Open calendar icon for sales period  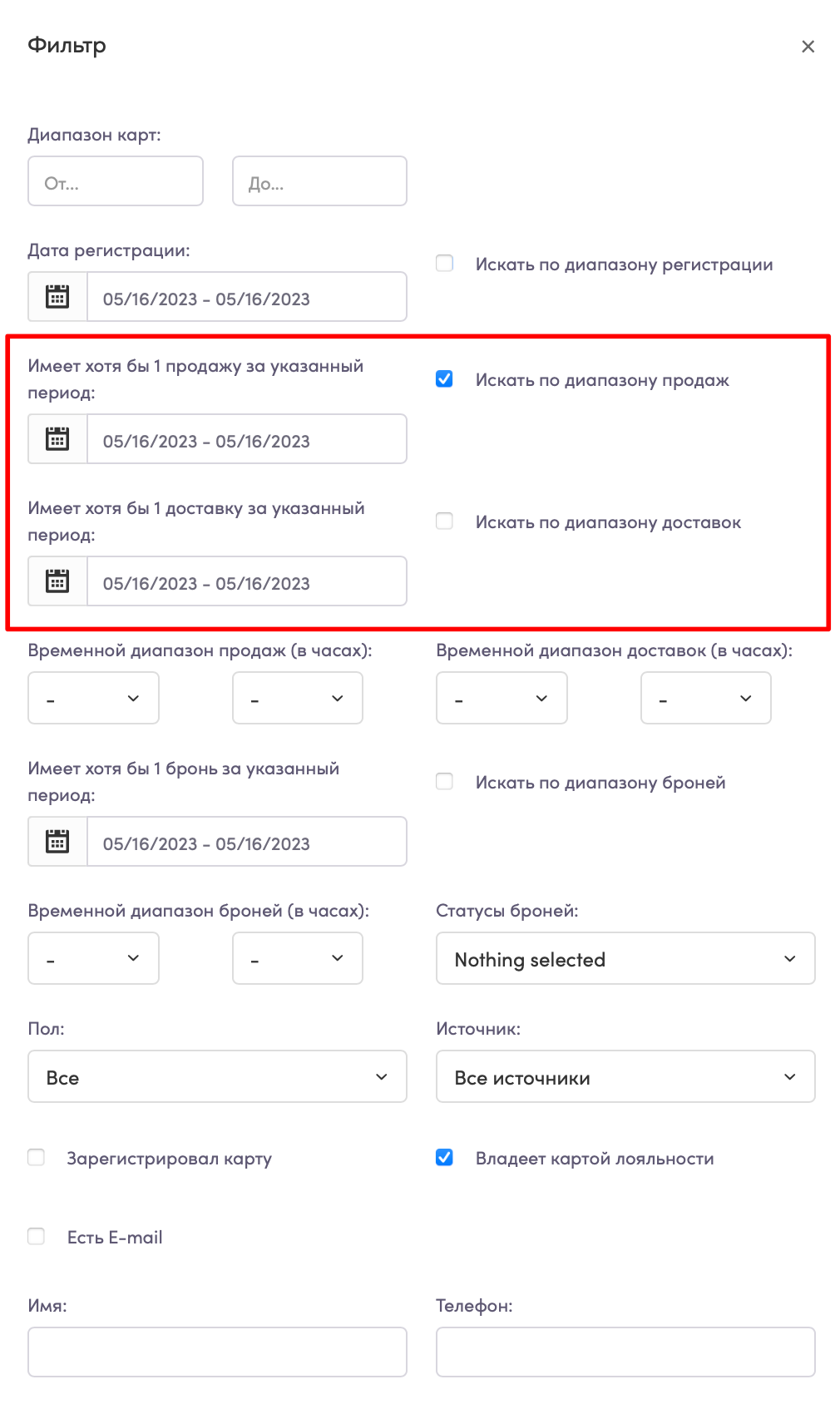point(57,439)
